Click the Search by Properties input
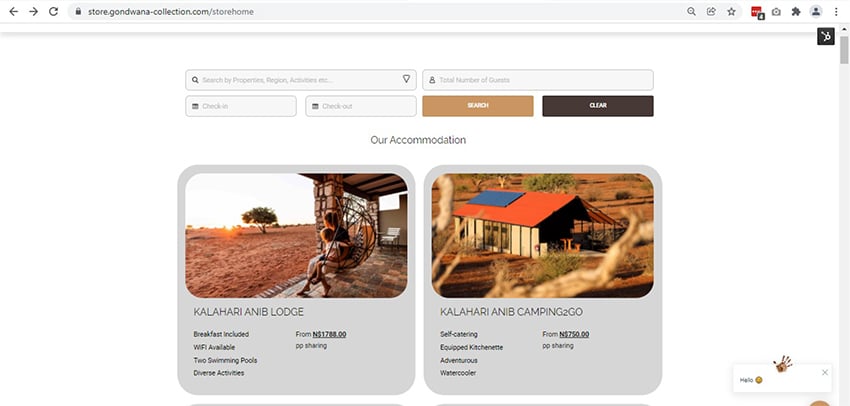The width and height of the screenshot is (850, 406). tap(301, 80)
